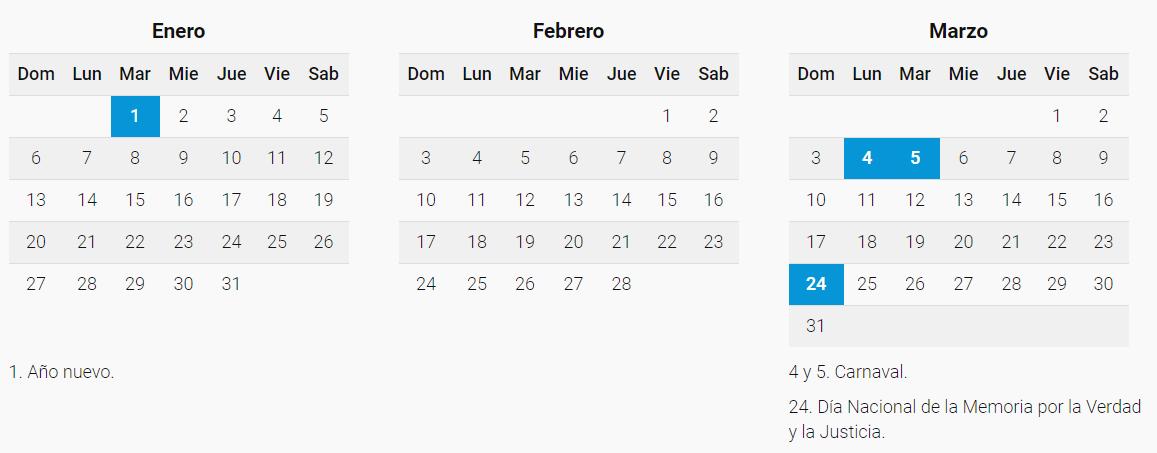Click the Día Nacional de la Memoria note
Viewport: 1157px width, 453px height.
(964, 419)
